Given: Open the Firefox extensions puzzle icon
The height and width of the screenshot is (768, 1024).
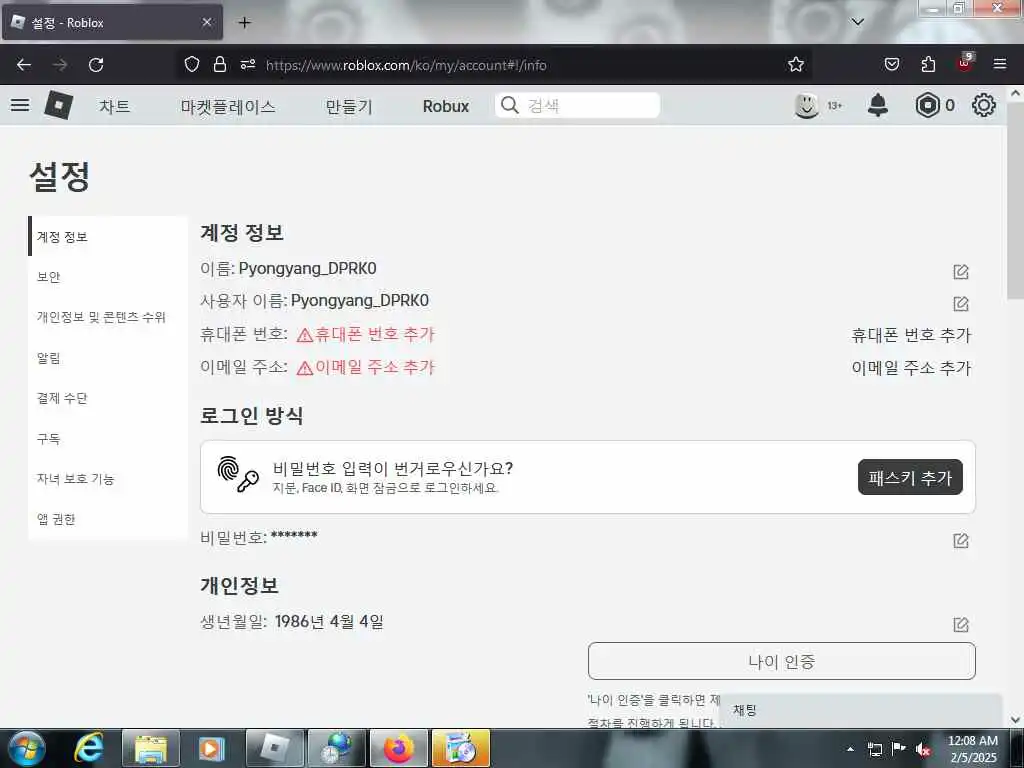Looking at the screenshot, I should coord(928,64).
